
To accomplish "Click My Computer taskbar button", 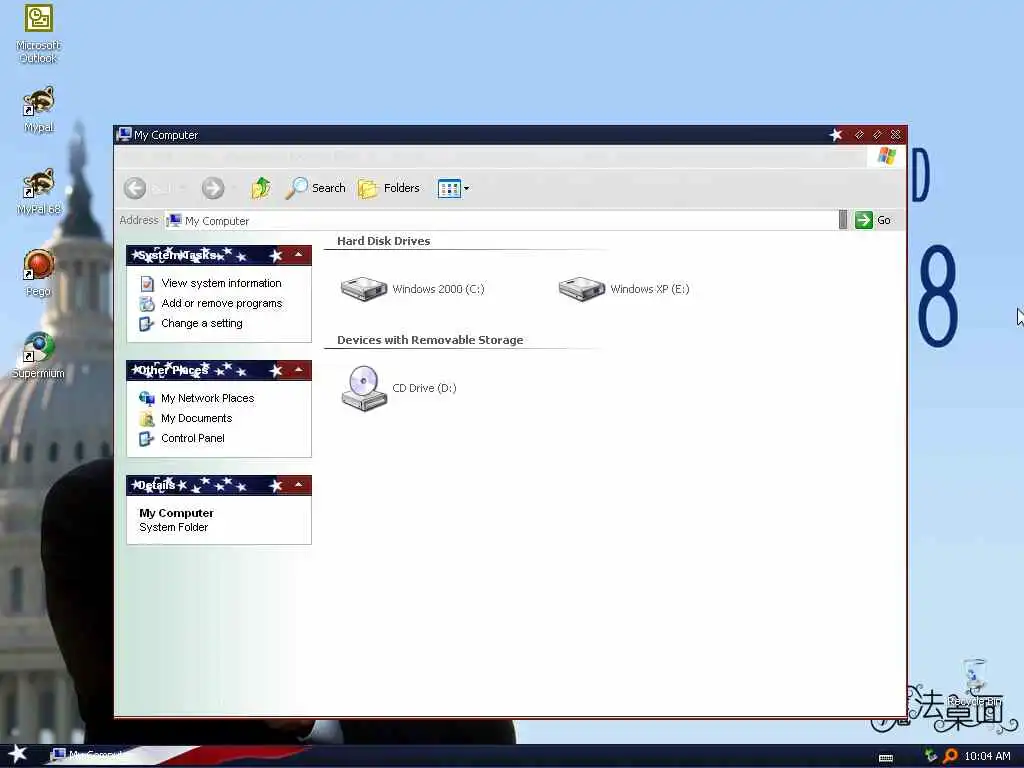I will 91,755.
